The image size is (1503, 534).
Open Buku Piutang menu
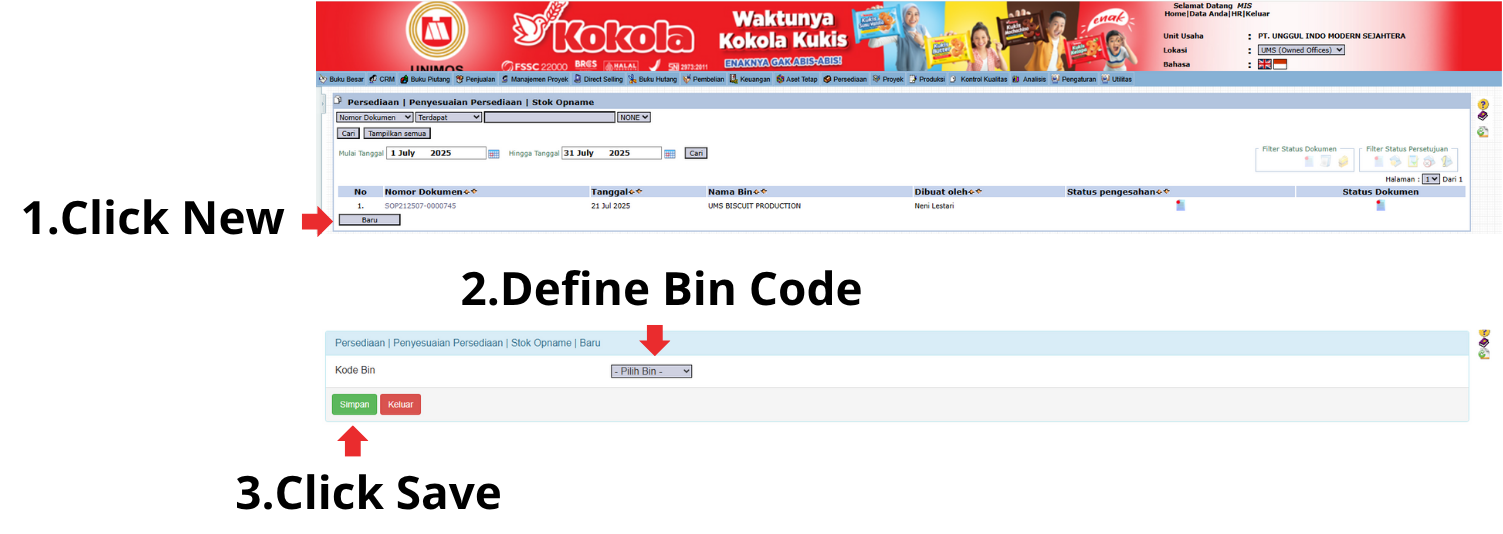tap(425, 79)
